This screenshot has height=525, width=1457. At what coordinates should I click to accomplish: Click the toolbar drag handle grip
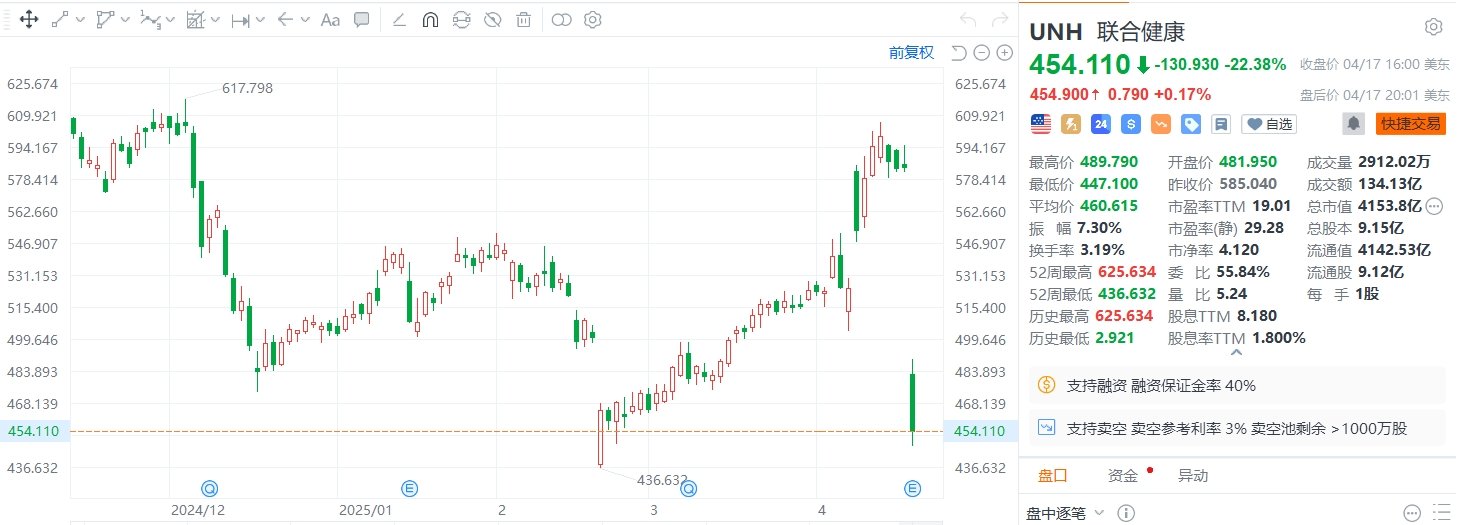point(7,19)
